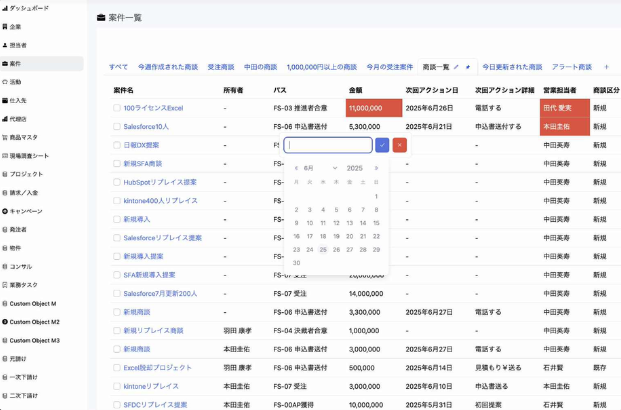Open the 2025 year selector in calendar
621x410 pixels.
pyautogui.click(x=354, y=168)
